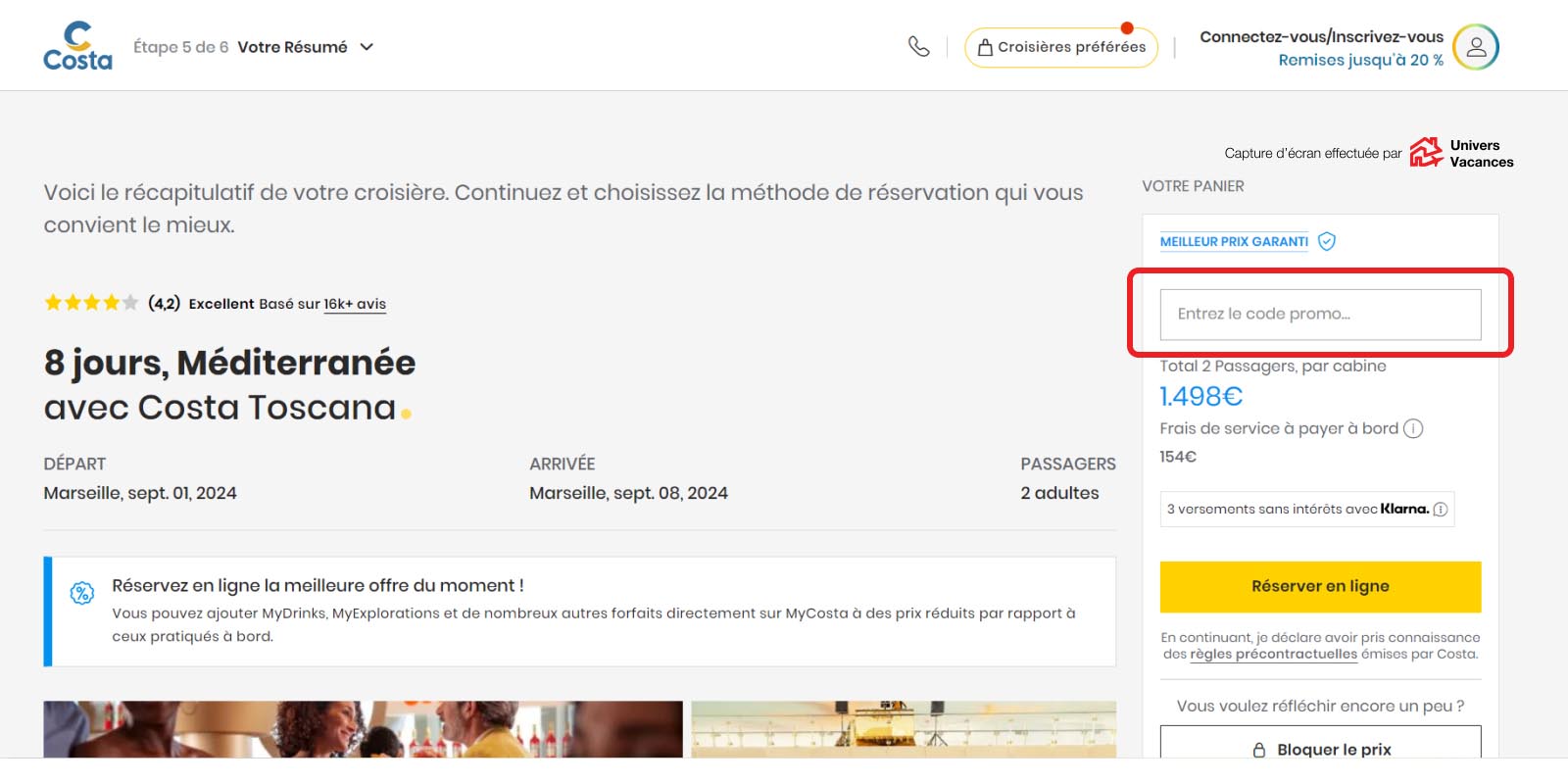The width and height of the screenshot is (1568, 784).
Task: Expand the Votre Résumé step dropdown
Action: [x=367, y=47]
